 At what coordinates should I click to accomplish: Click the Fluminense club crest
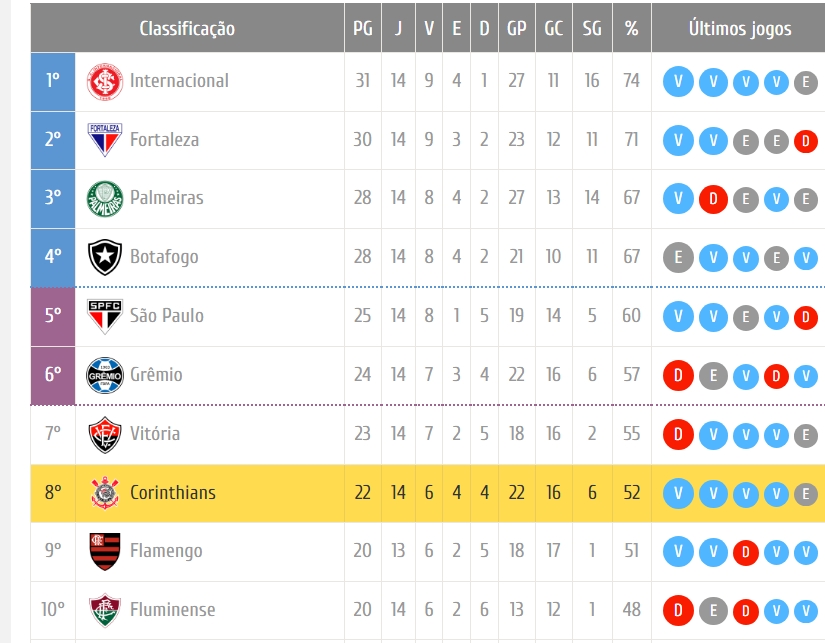(105, 610)
